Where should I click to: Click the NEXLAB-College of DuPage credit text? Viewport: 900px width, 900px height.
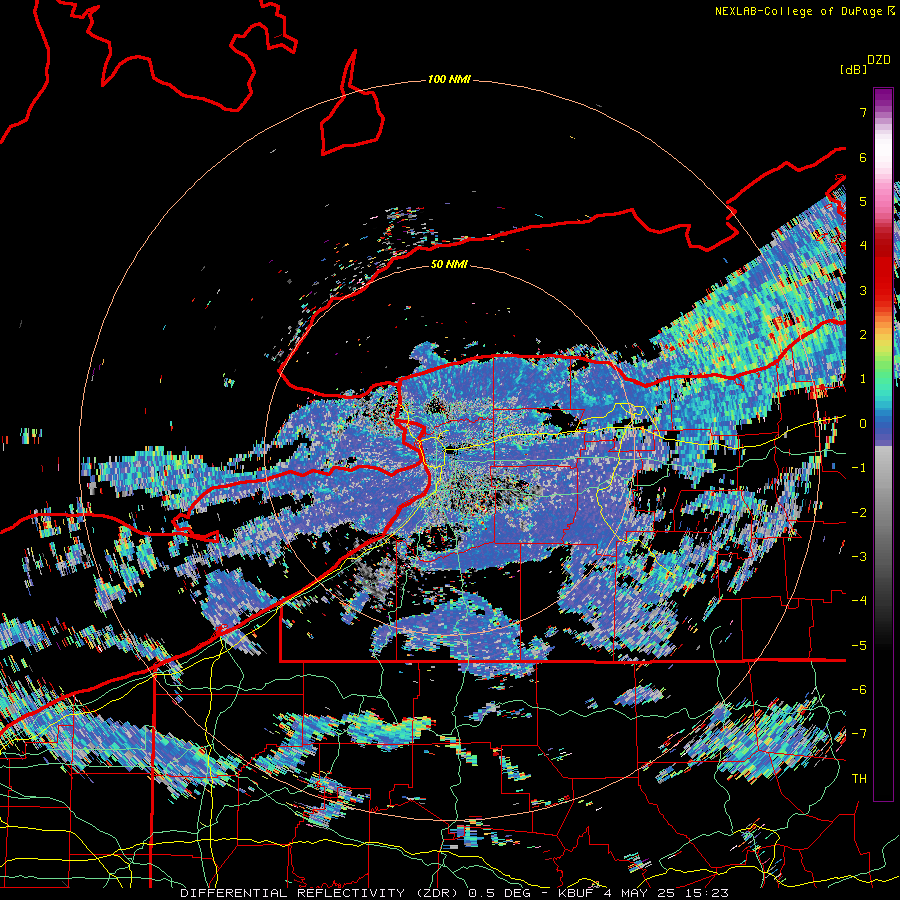tap(798, 11)
